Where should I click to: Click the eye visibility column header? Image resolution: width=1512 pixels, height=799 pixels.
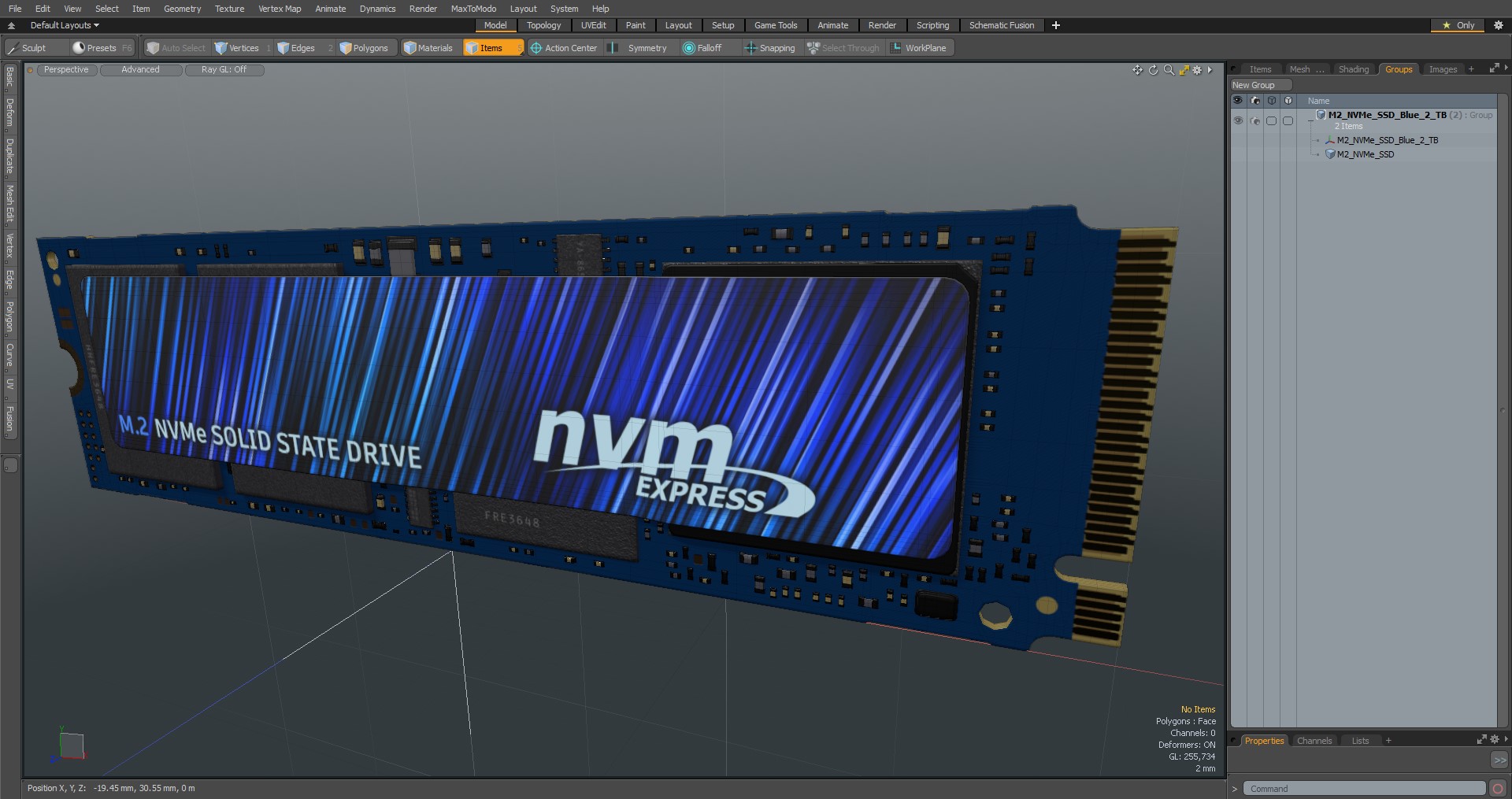[1238, 101]
